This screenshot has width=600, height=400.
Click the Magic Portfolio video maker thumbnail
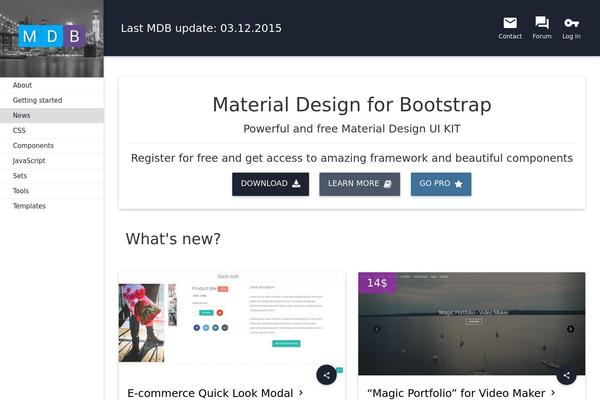pos(471,323)
